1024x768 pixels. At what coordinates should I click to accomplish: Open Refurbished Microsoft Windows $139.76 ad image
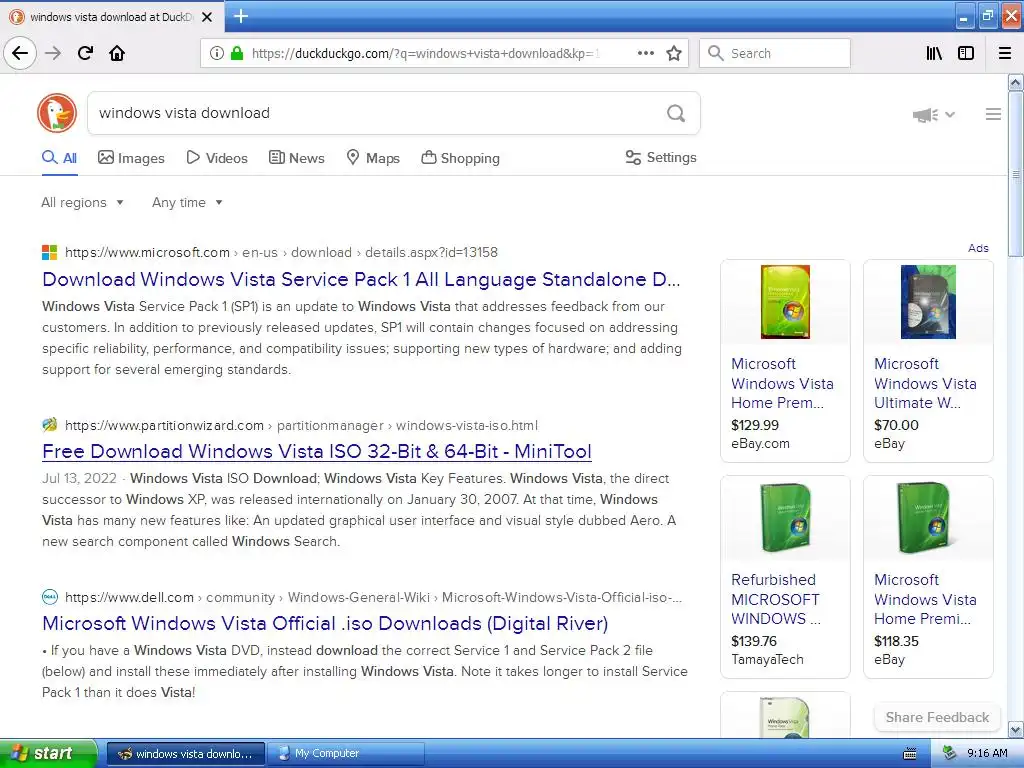785,518
